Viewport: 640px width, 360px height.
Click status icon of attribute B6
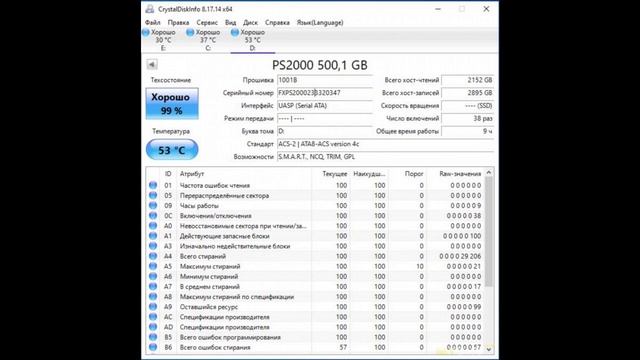click(153, 347)
